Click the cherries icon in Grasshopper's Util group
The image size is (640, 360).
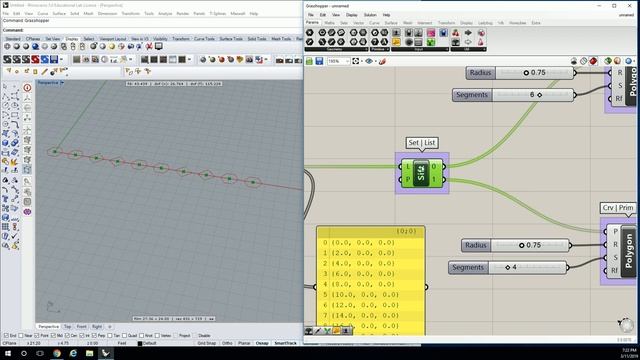(x=456, y=33)
